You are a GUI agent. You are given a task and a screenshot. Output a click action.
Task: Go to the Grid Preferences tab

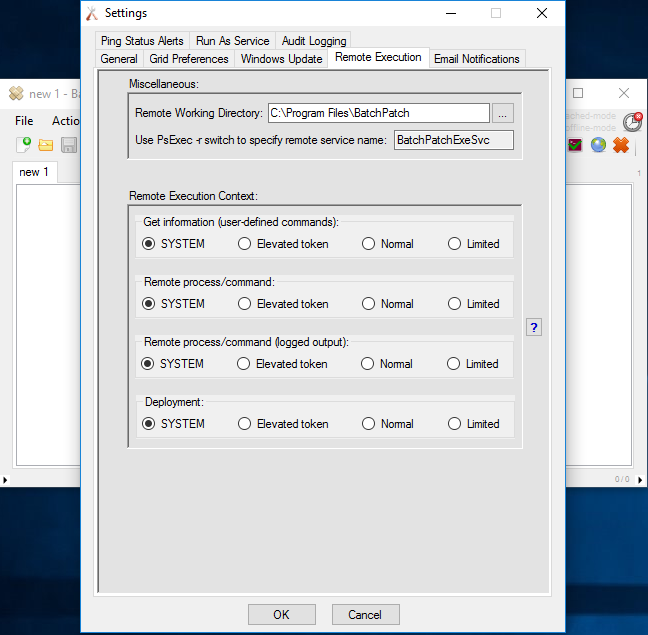189,59
